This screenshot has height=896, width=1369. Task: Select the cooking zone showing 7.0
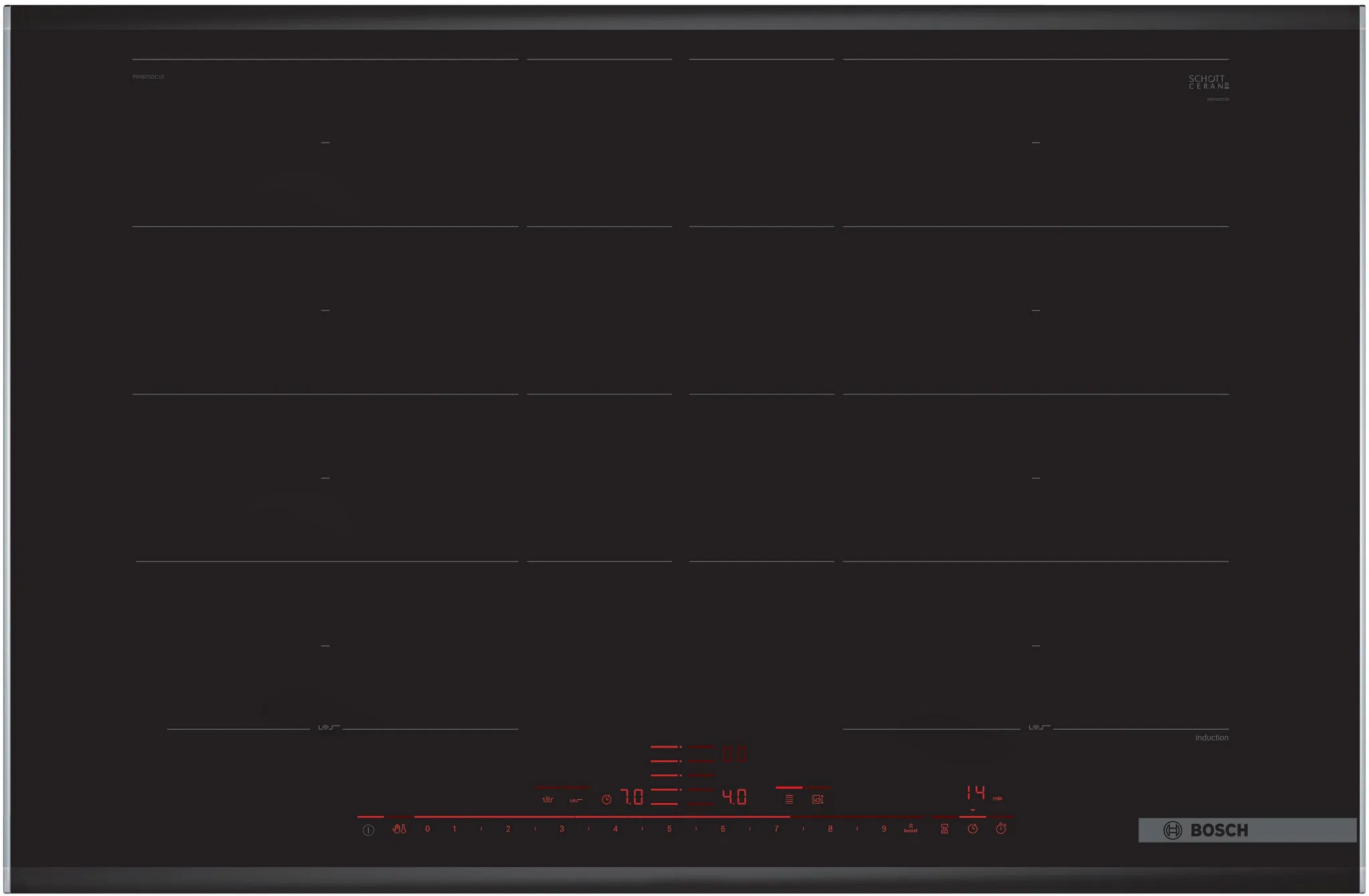632,797
